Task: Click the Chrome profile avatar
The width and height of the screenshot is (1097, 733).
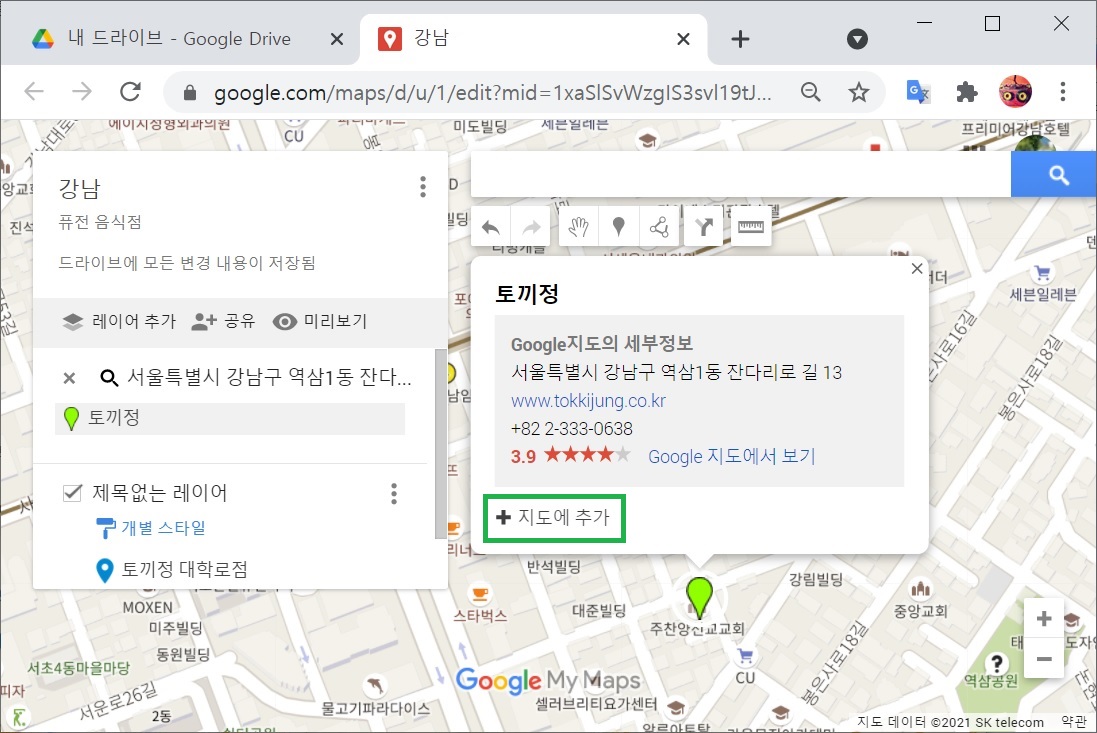Action: pyautogui.click(x=1015, y=92)
